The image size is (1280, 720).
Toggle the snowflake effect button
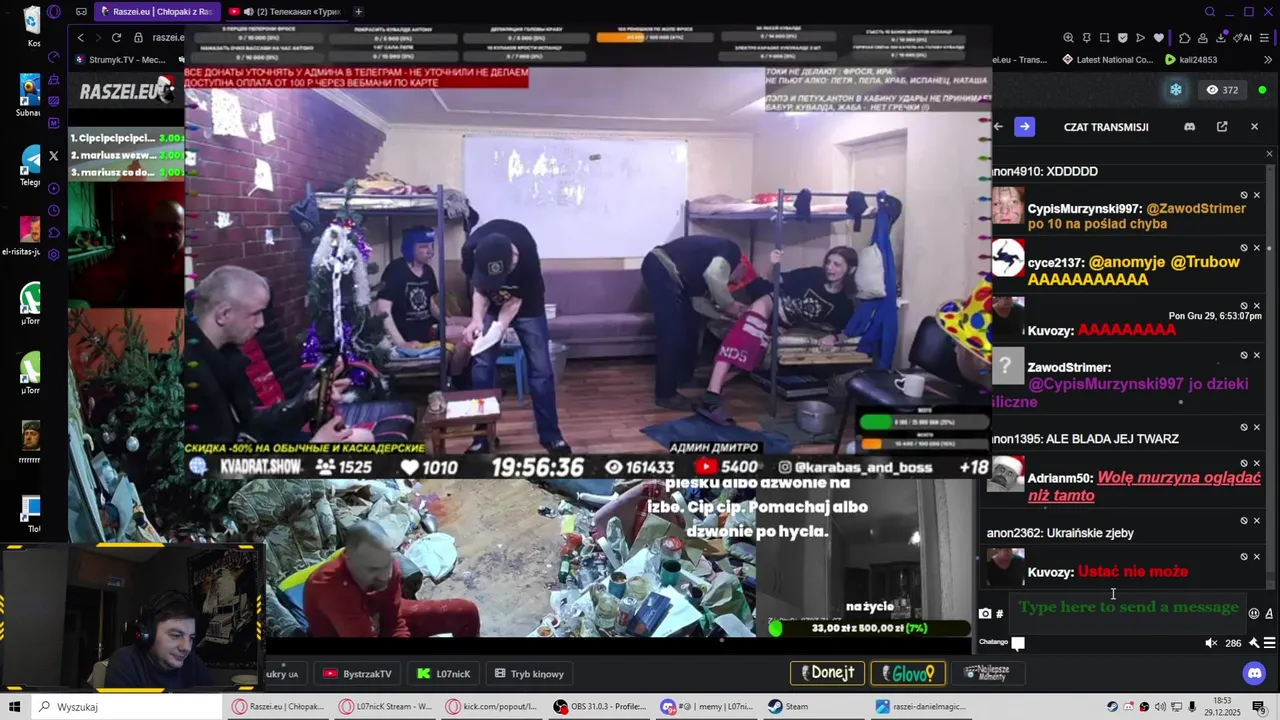(x=1176, y=90)
